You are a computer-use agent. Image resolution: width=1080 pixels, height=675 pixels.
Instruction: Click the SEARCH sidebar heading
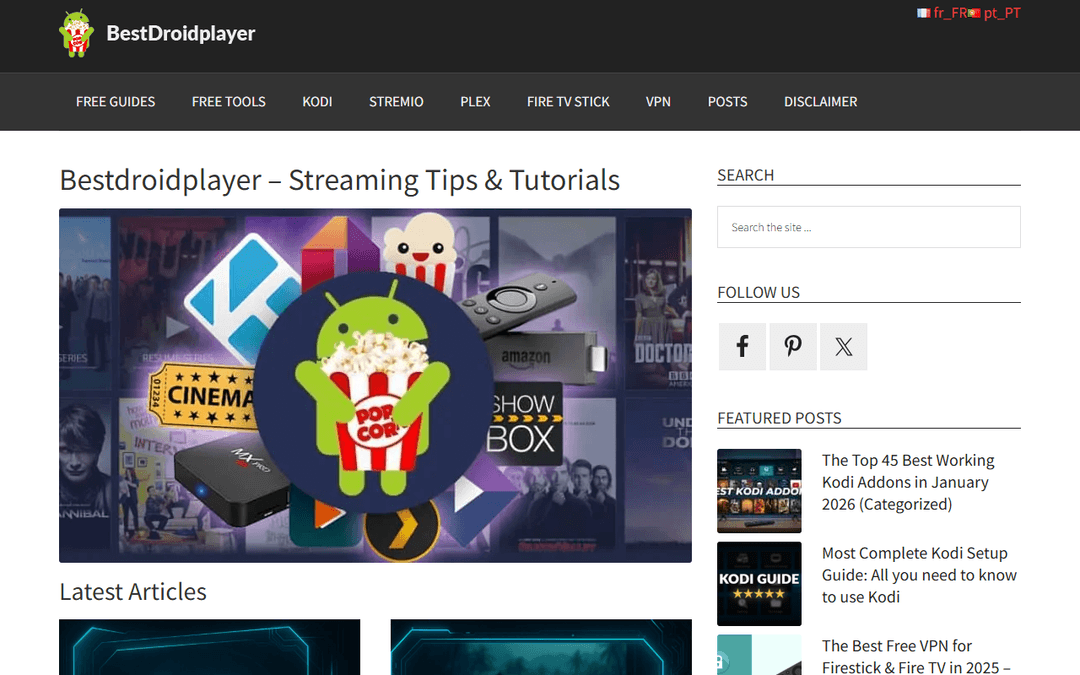coord(745,176)
